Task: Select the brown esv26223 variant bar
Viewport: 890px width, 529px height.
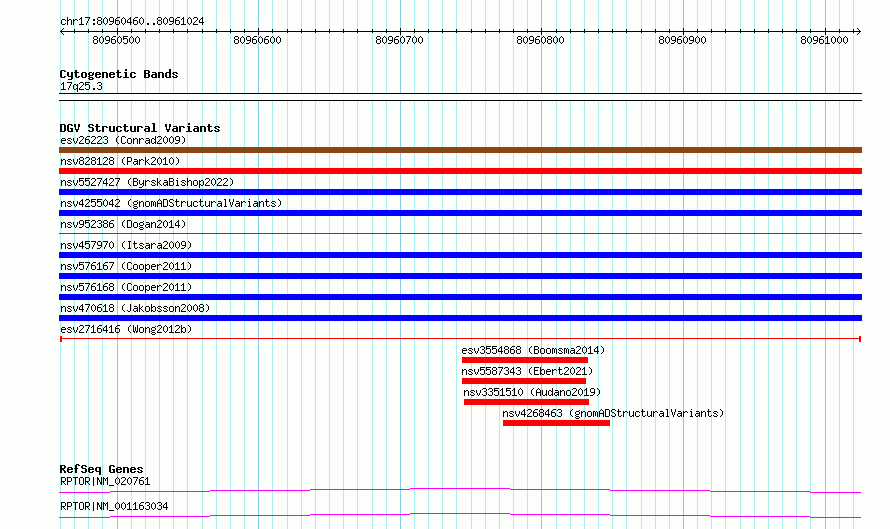Action: point(460,150)
